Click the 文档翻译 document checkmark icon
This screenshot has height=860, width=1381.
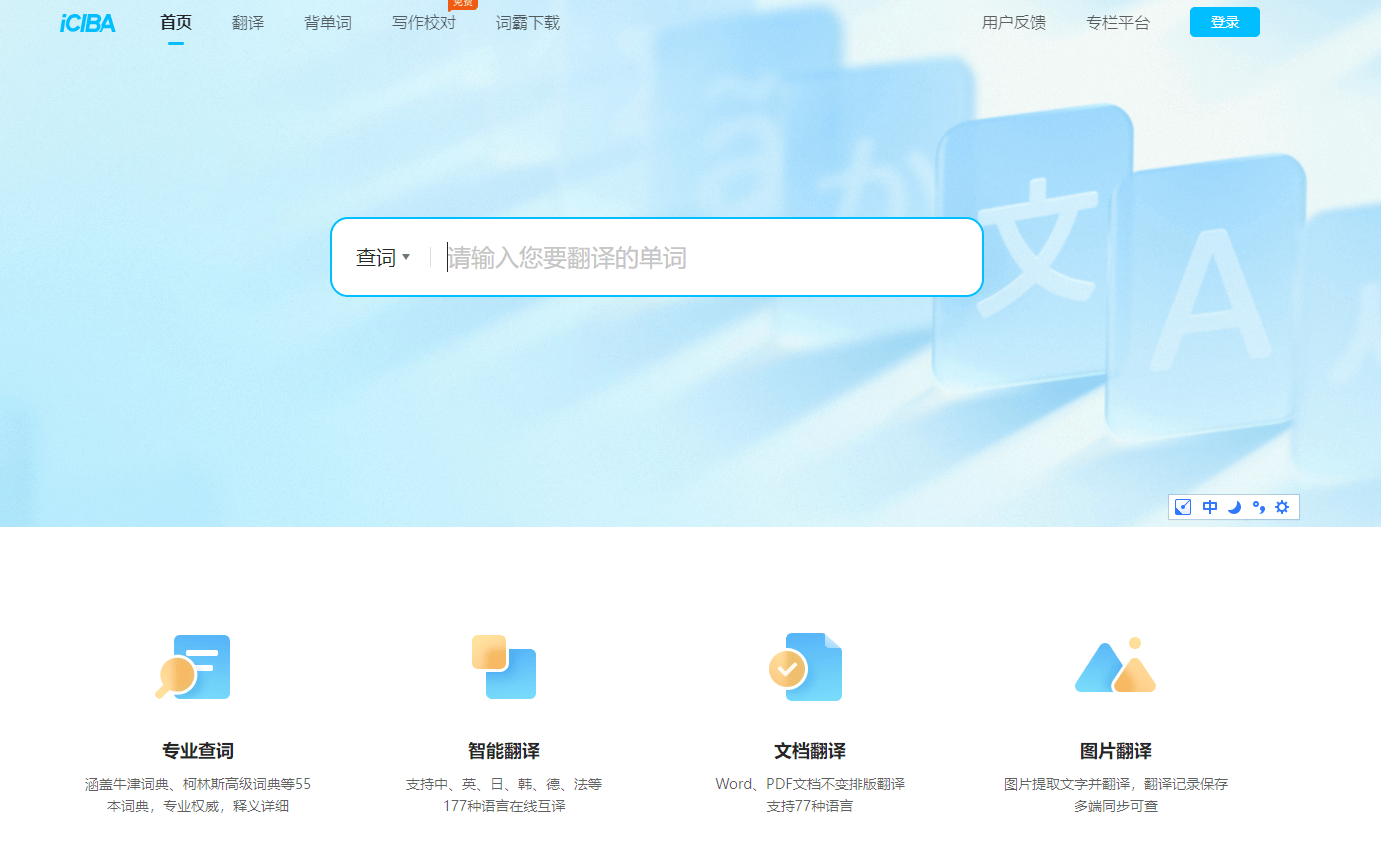pyautogui.click(x=804, y=667)
